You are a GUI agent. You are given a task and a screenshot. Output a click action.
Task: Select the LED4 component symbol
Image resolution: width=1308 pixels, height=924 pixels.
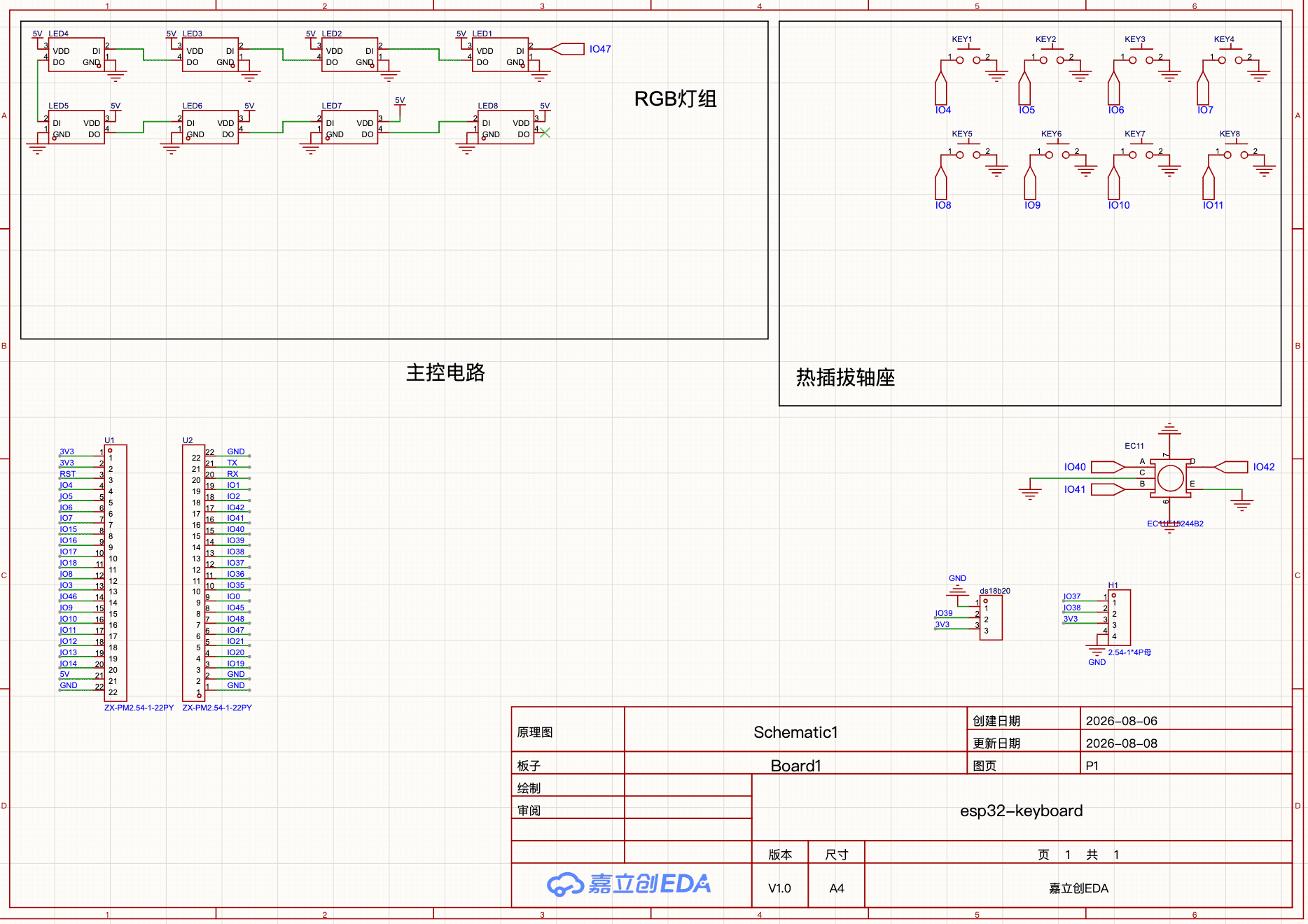(77, 55)
